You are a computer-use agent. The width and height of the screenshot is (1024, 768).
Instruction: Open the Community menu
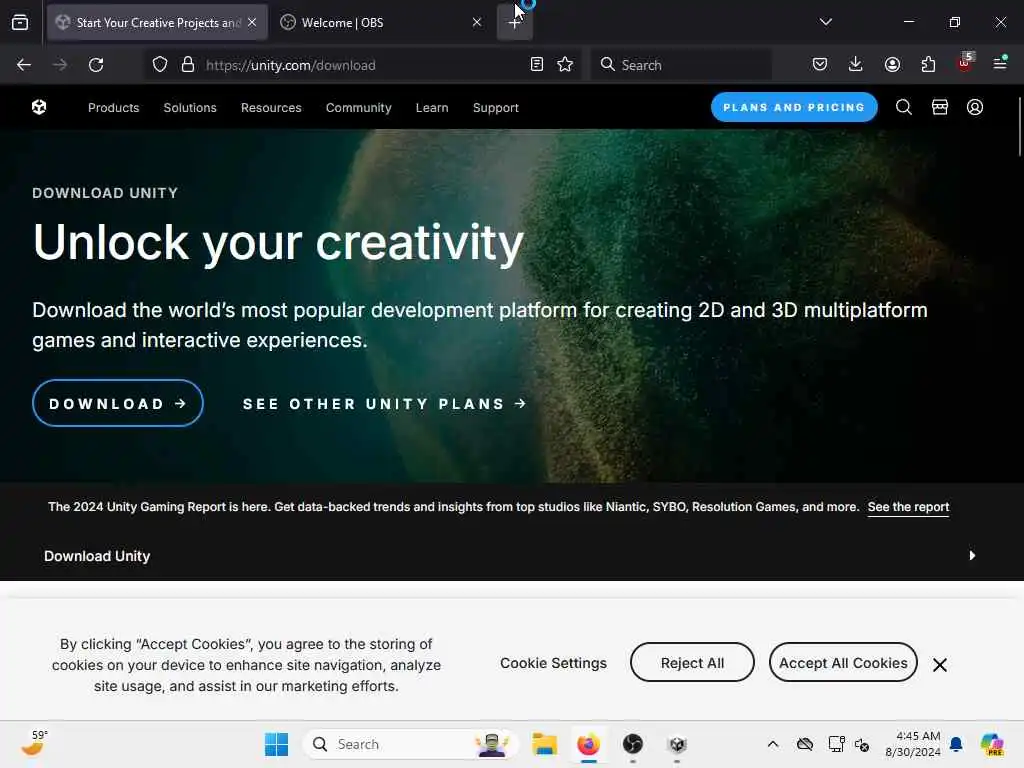pyautogui.click(x=359, y=108)
